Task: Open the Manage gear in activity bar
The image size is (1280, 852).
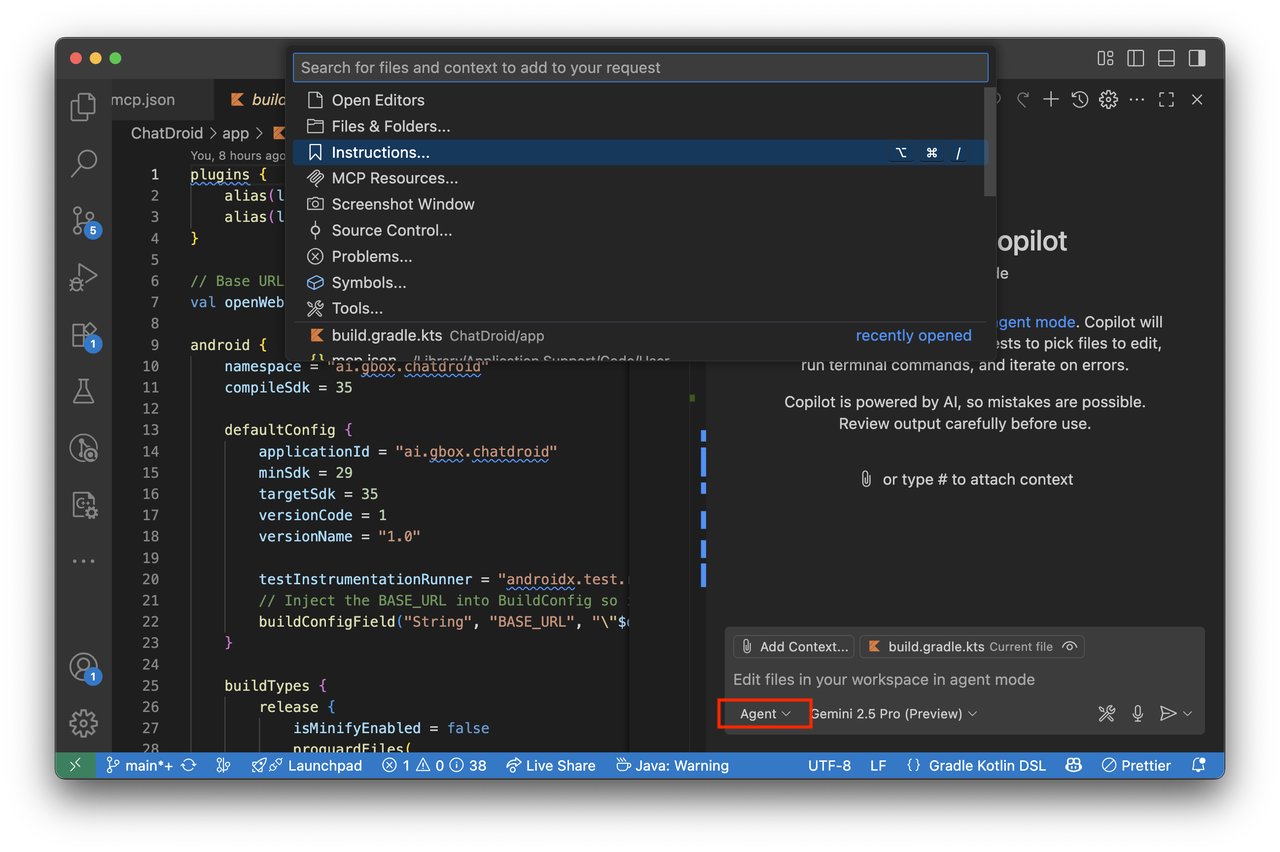Action: (84, 723)
